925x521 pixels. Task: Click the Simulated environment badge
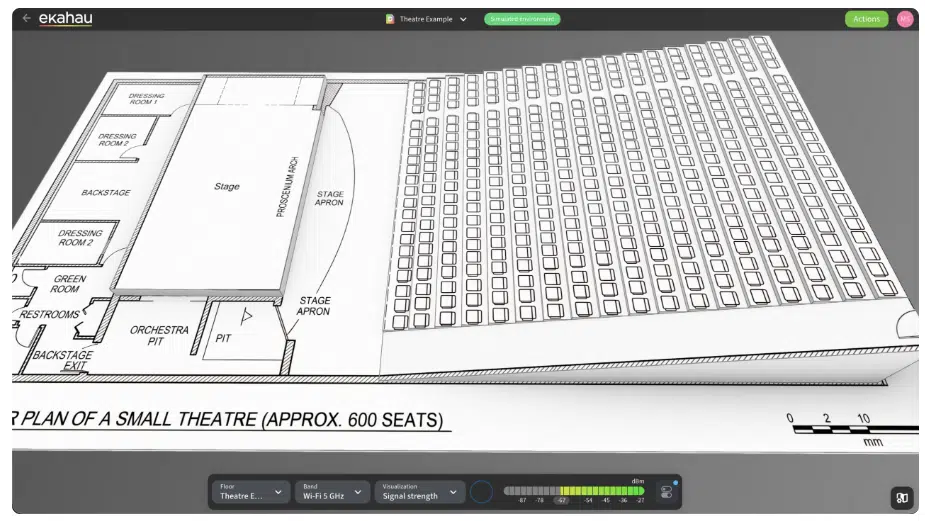522,19
